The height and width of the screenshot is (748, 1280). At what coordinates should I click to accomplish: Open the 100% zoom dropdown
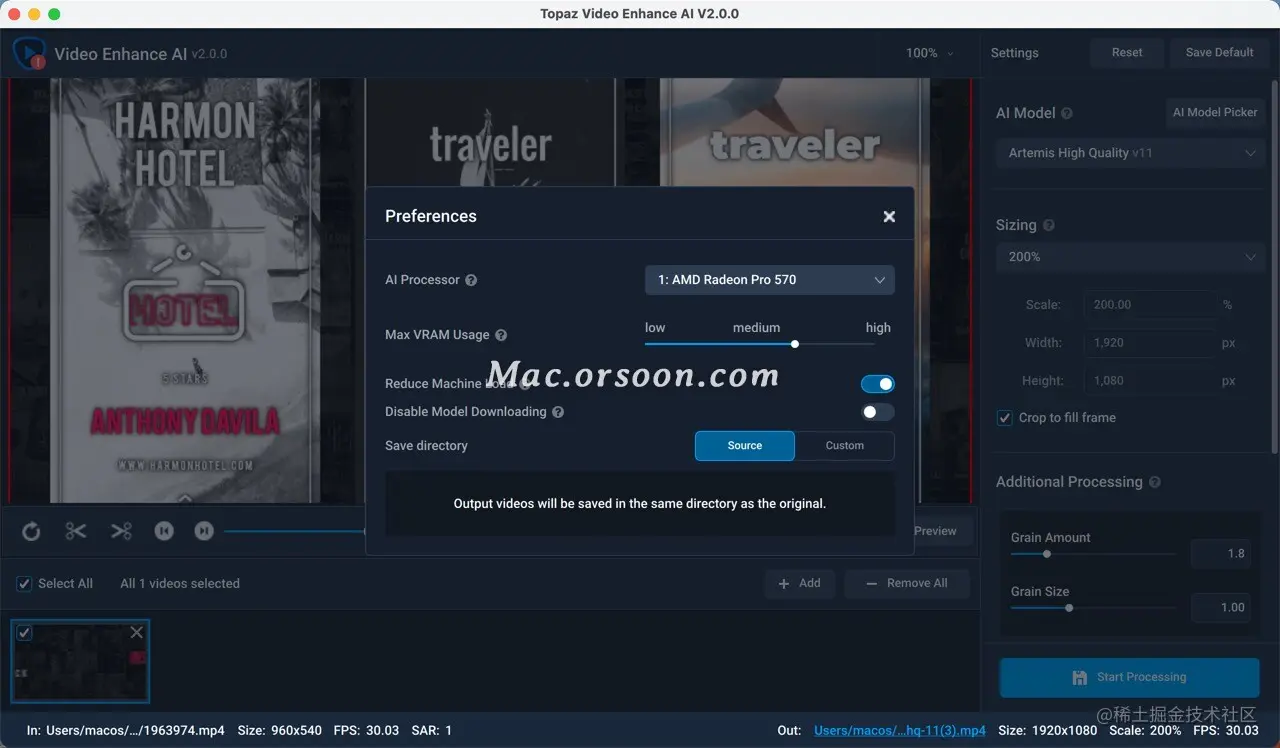pos(930,53)
